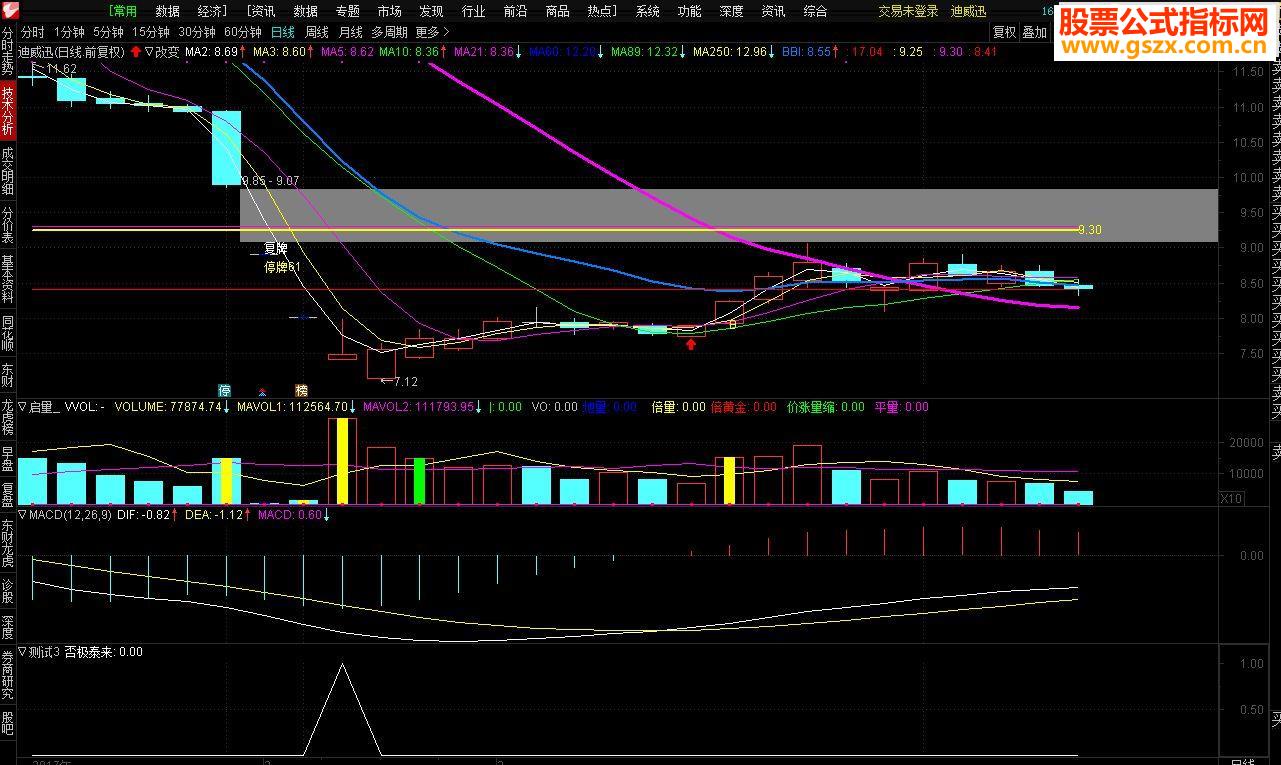Screen dimensions: 1281x765
Task: Open the 经济 menu
Action: tap(211, 11)
